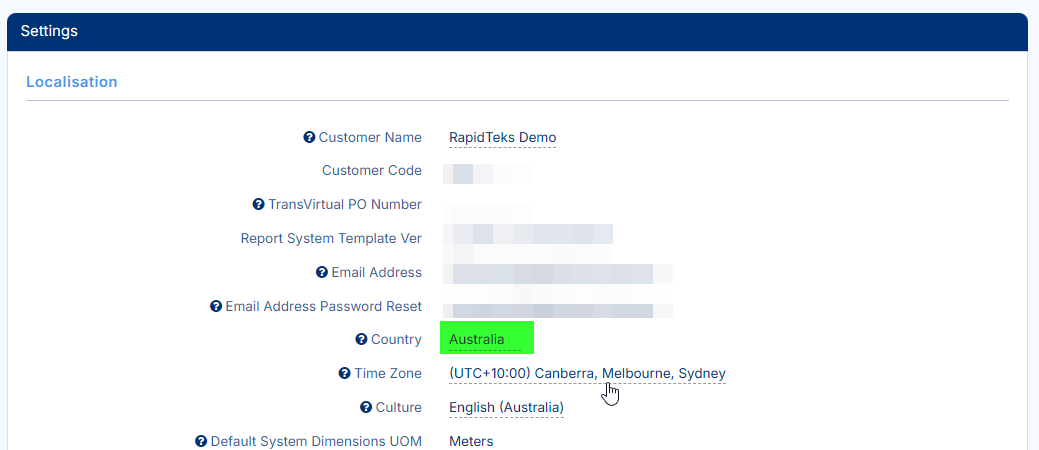
Task: Open the help tooltip for Email Address
Action: [x=322, y=272]
